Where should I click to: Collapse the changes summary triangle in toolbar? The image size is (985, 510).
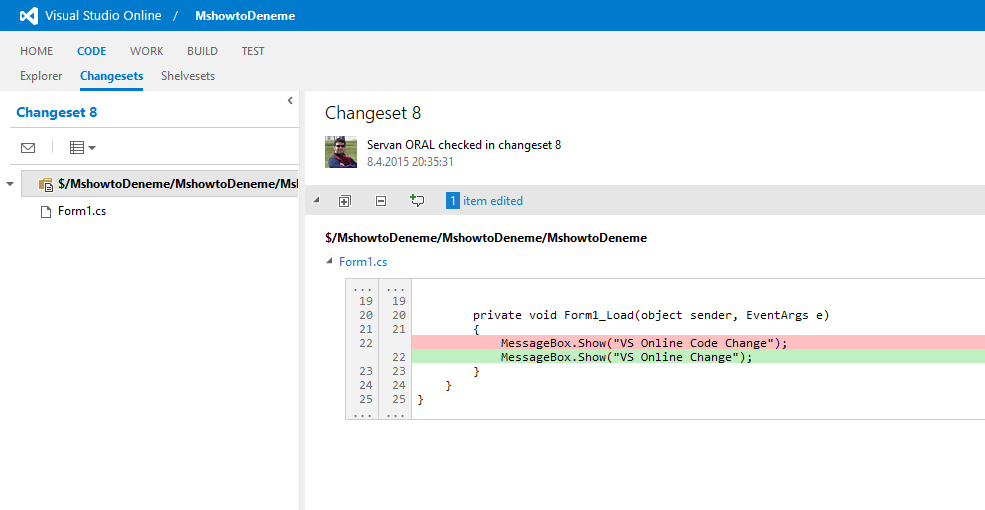[x=316, y=200]
